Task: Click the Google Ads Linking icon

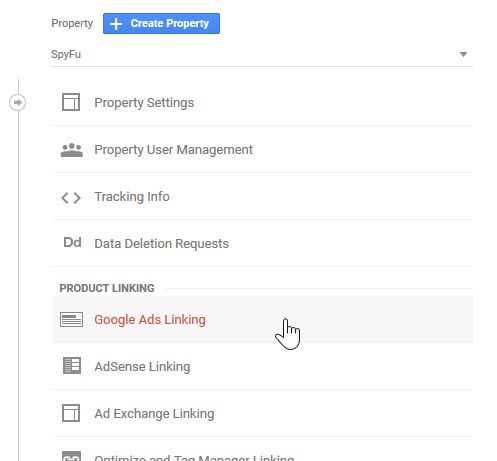Action: pyautogui.click(x=71, y=319)
